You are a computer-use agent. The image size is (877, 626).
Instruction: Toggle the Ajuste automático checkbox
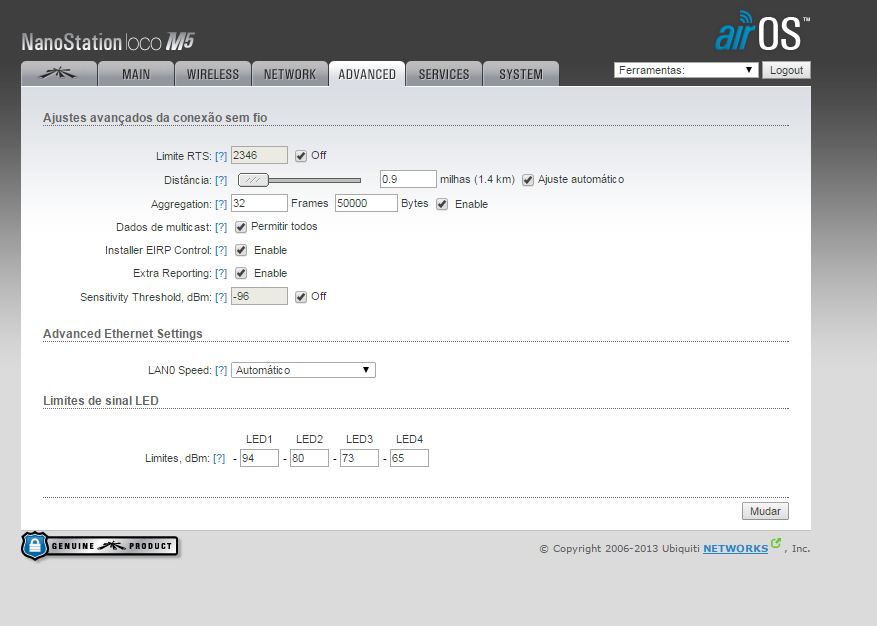527,180
